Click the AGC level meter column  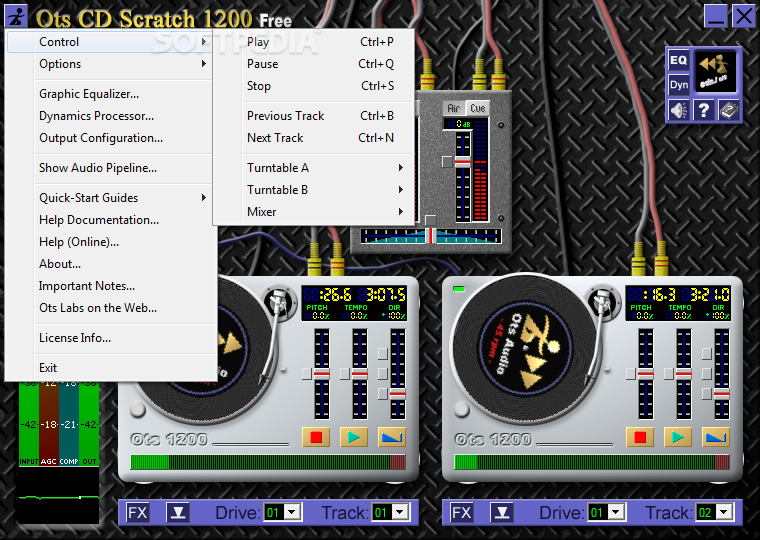[x=48, y=424]
